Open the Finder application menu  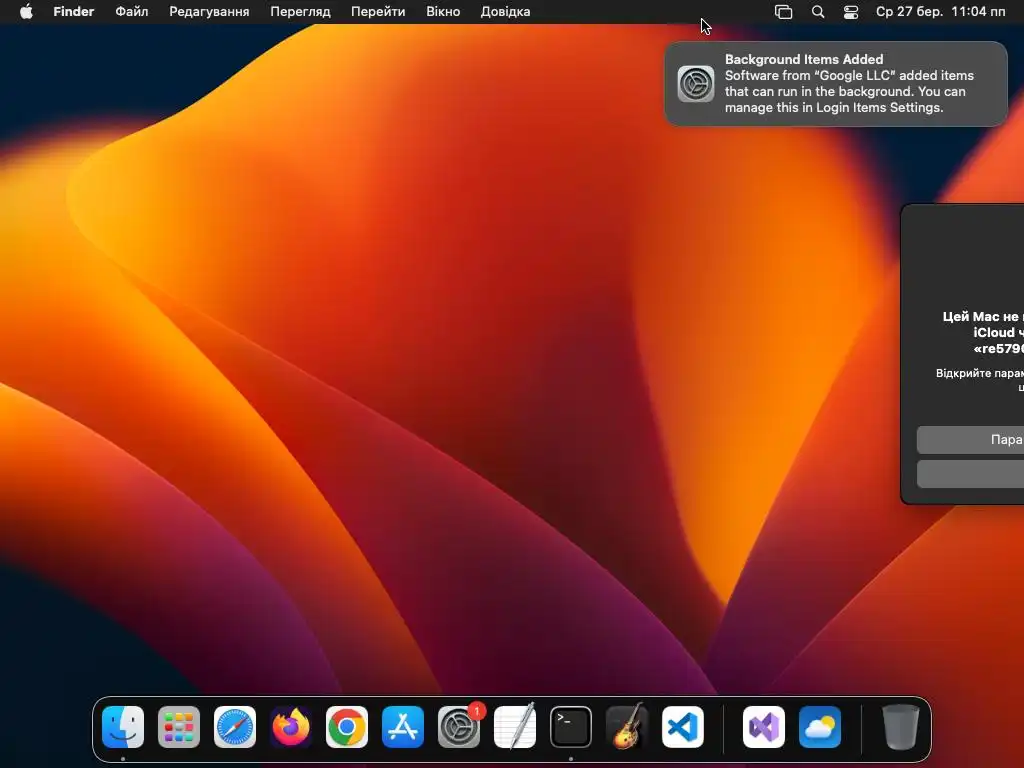click(x=74, y=12)
